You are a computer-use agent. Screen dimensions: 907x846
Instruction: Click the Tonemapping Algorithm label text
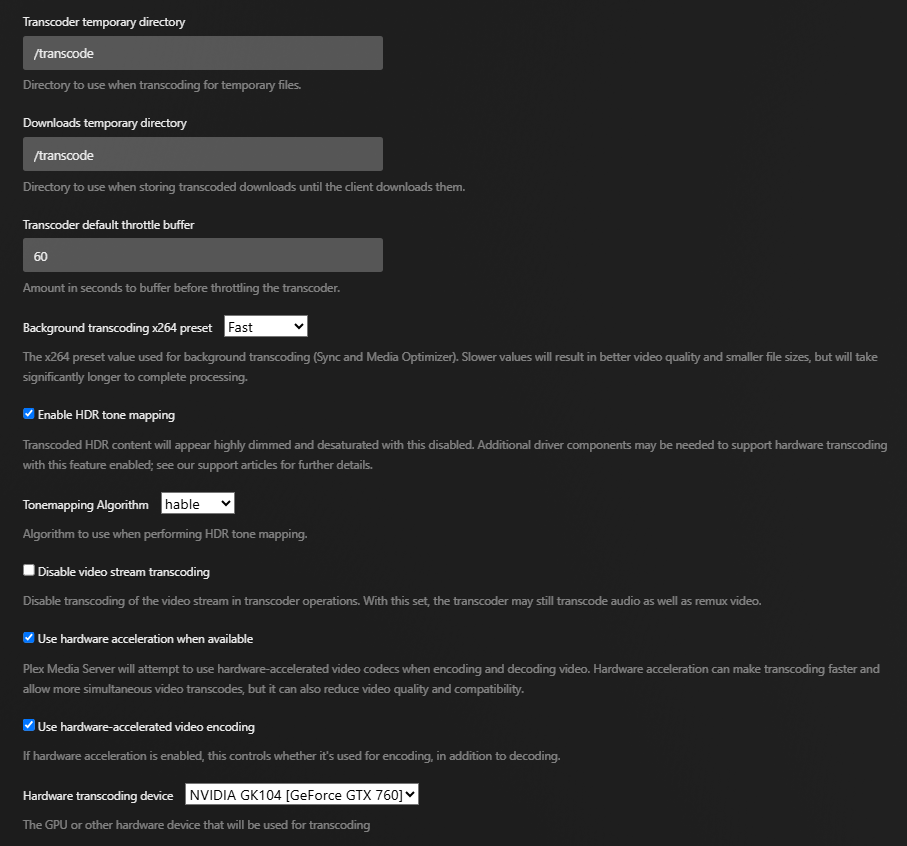tap(86, 505)
